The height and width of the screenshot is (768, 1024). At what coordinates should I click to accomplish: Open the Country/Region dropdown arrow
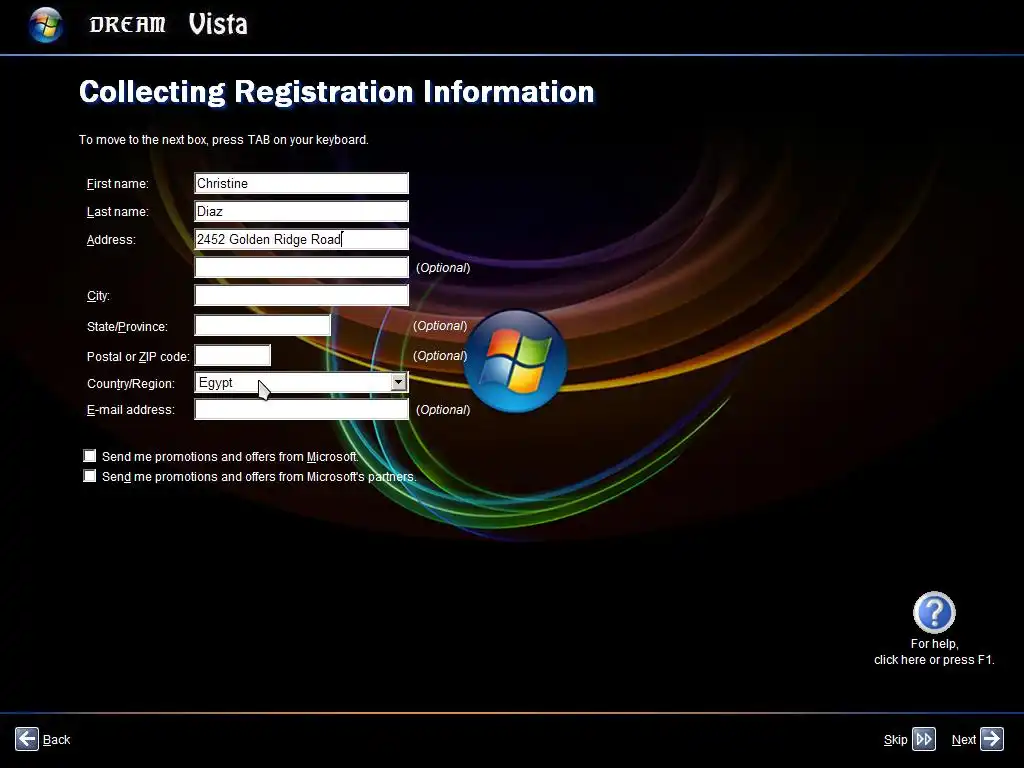tap(398, 382)
